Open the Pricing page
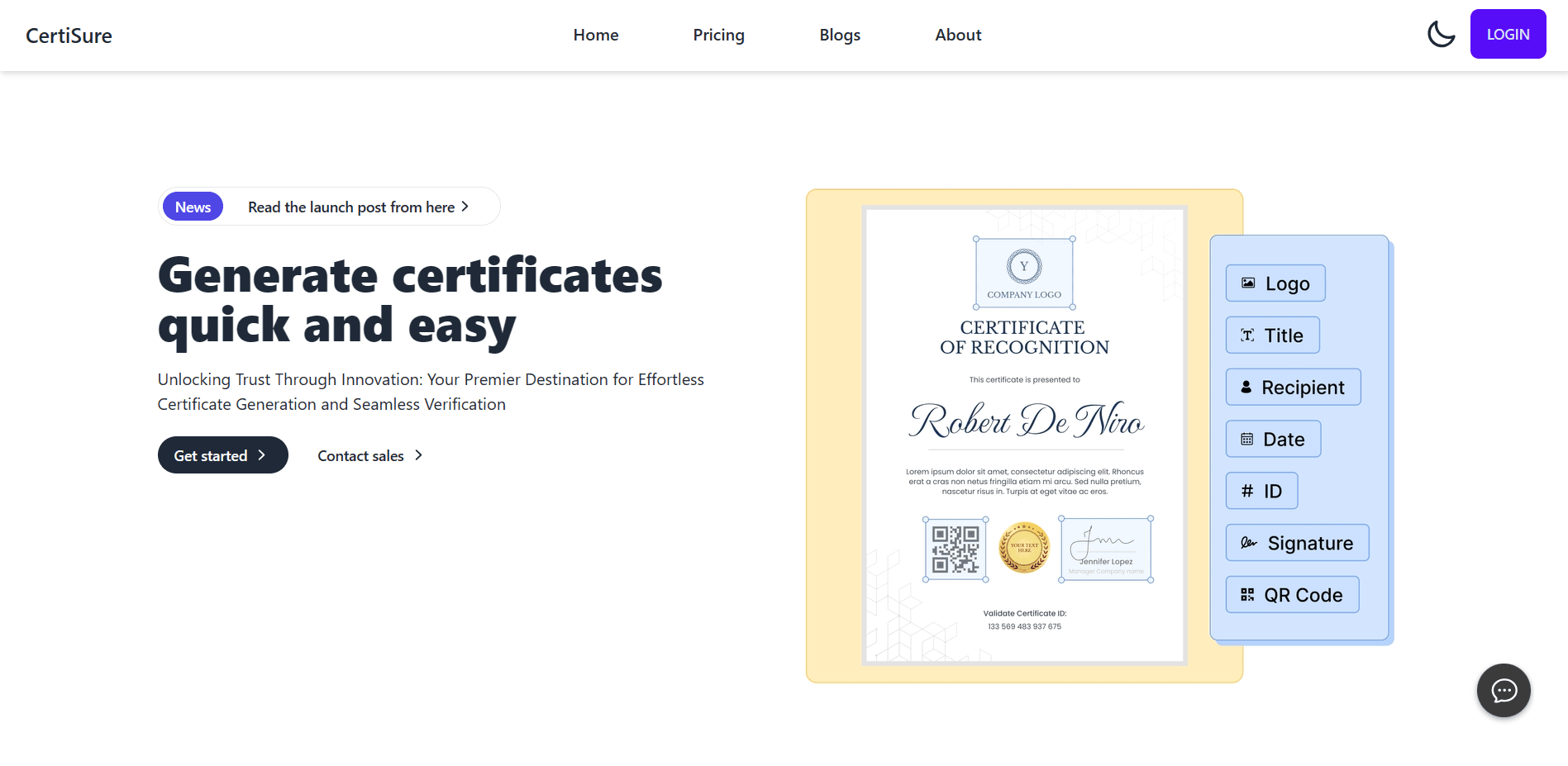Screen dimensions: 1568x766 (x=717, y=35)
